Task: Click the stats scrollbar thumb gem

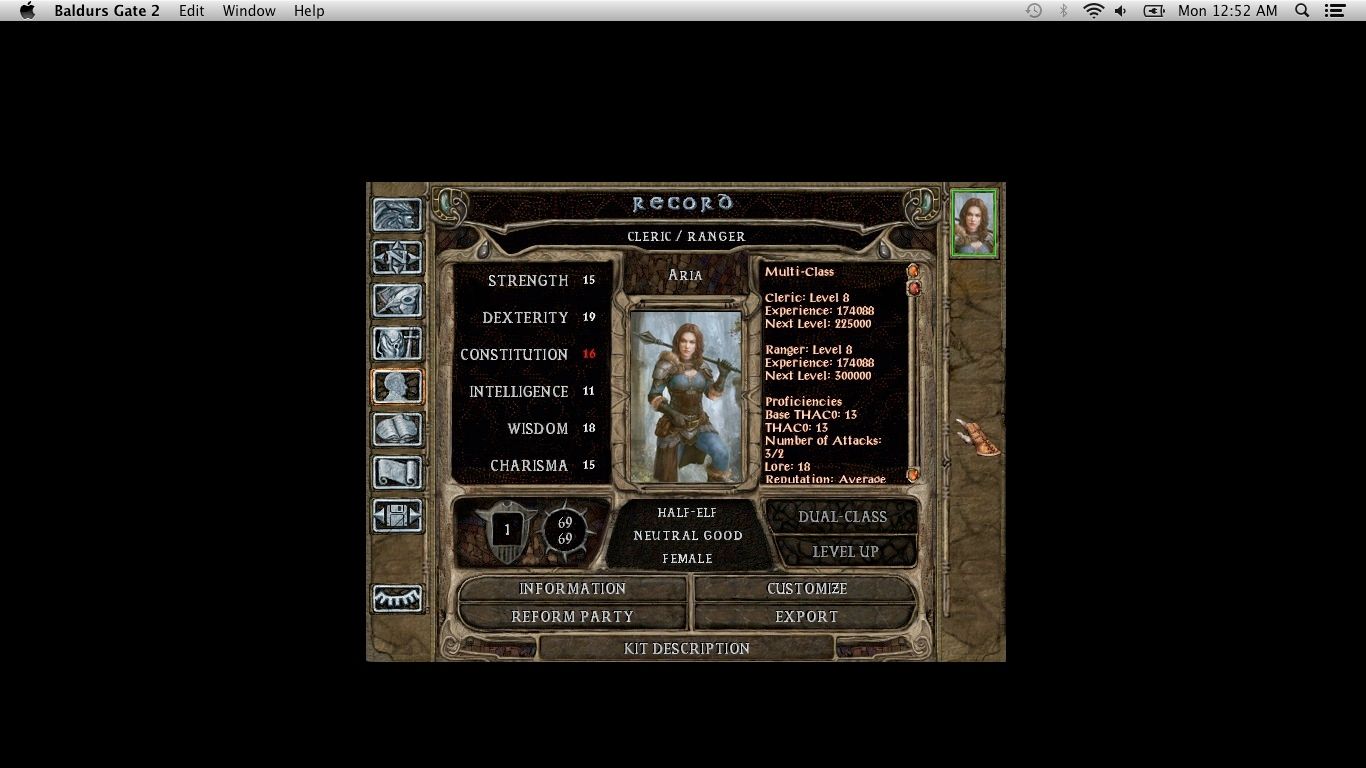Action: coord(913,289)
